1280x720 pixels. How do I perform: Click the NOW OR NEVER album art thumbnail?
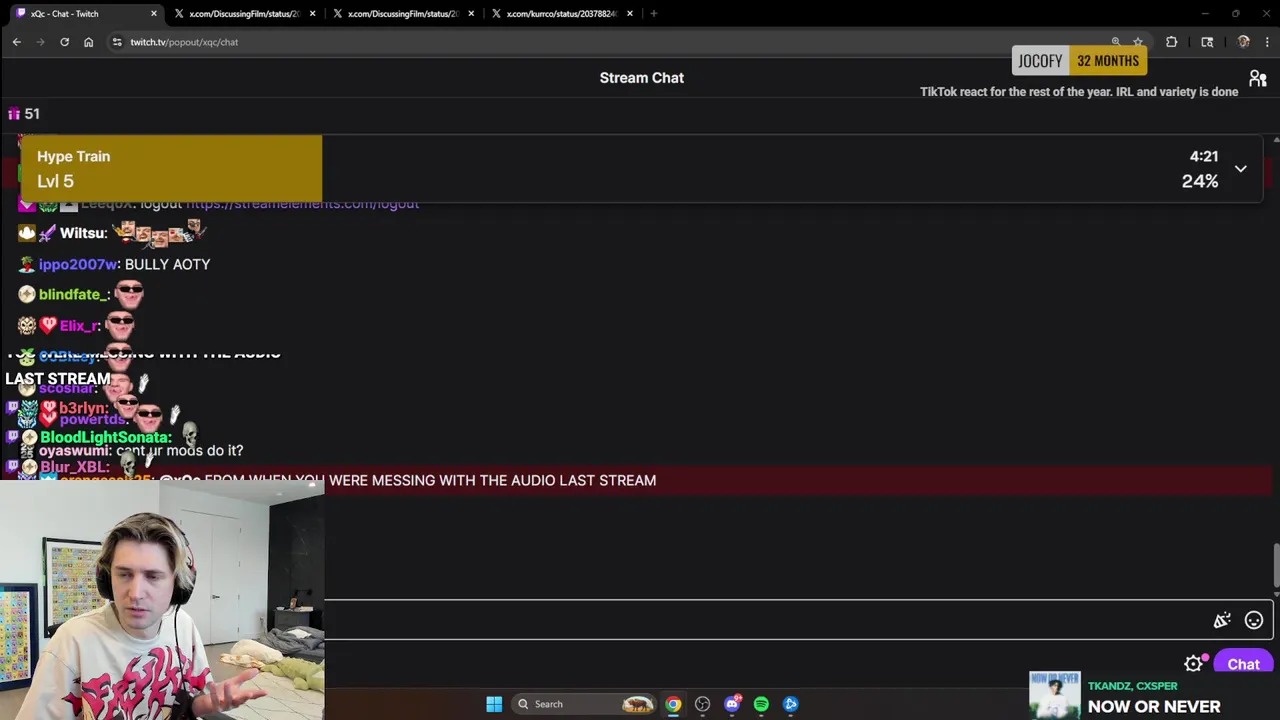[1055, 695]
